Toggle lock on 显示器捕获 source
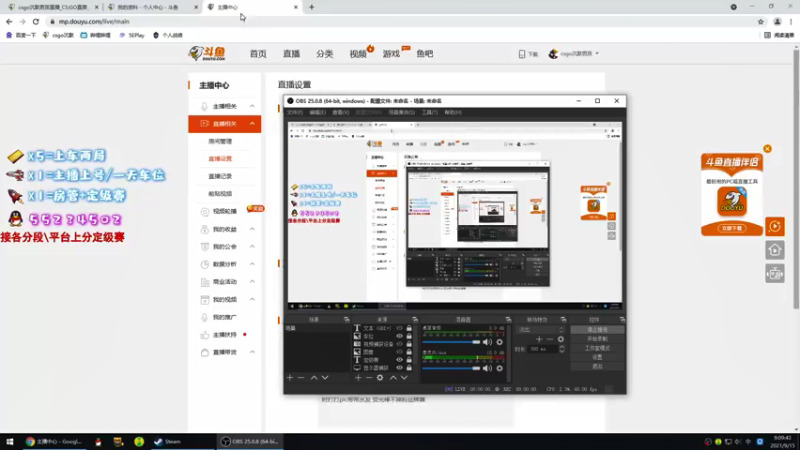This screenshot has height=450, width=800. click(409, 367)
